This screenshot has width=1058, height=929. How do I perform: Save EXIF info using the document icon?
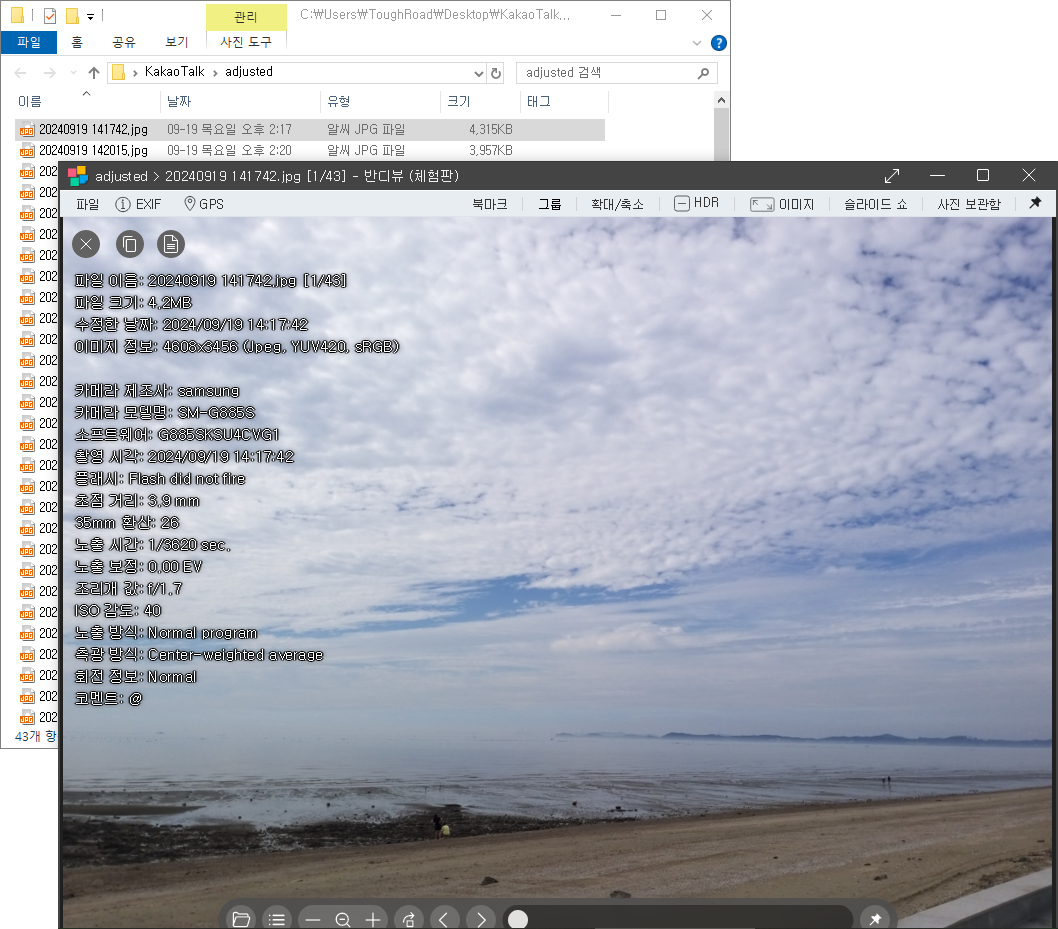pos(171,244)
